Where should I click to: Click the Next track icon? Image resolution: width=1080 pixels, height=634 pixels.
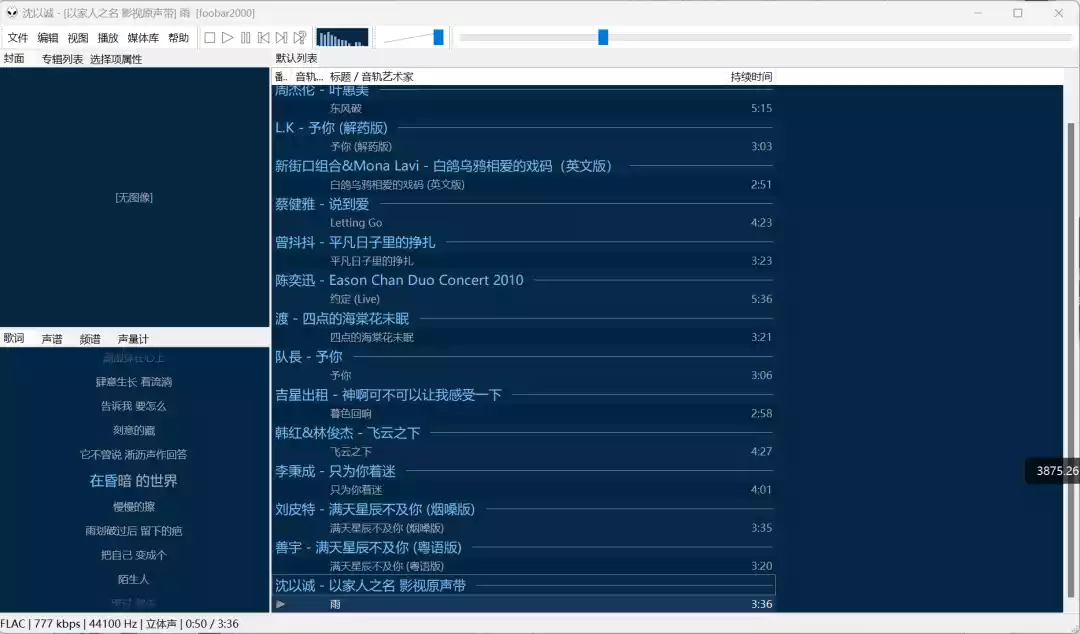click(x=281, y=37)
